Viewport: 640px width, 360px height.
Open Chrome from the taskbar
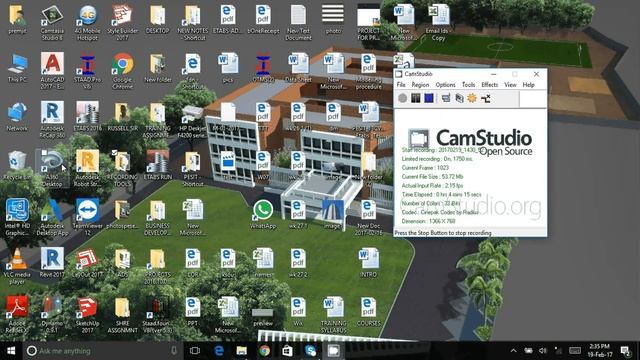[x=264, y=351]
